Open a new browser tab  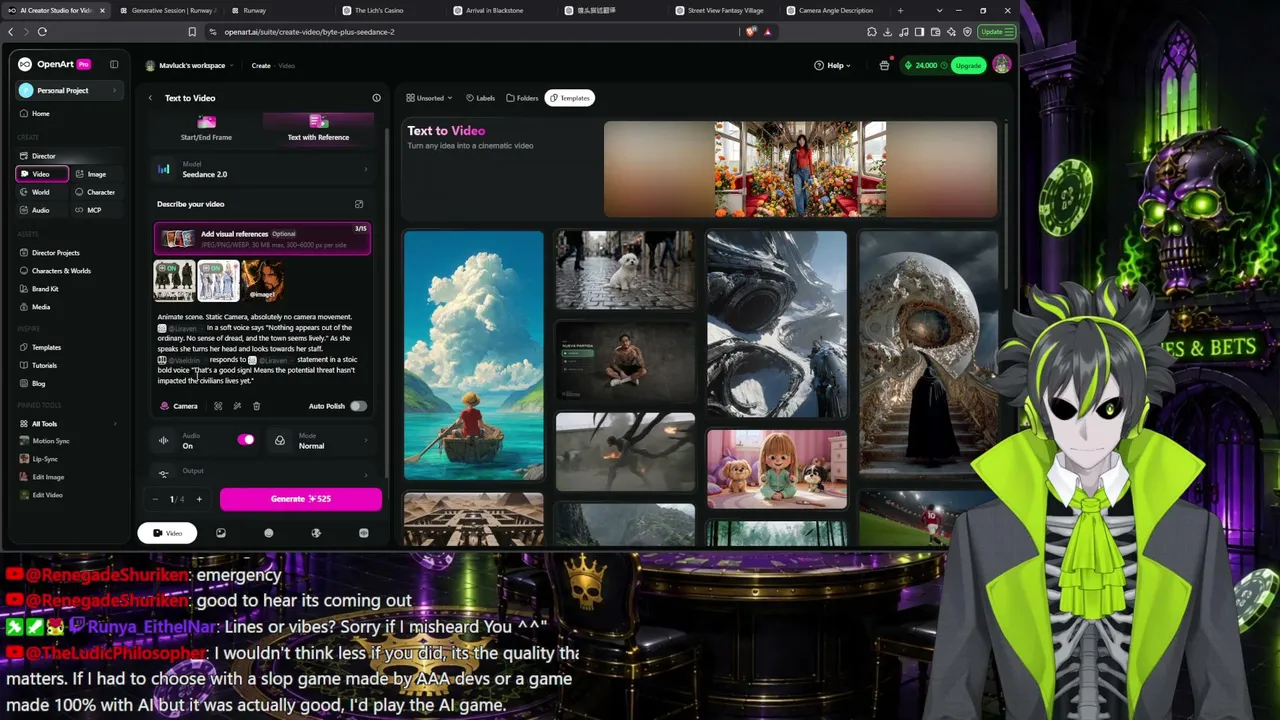click(900, 10)
